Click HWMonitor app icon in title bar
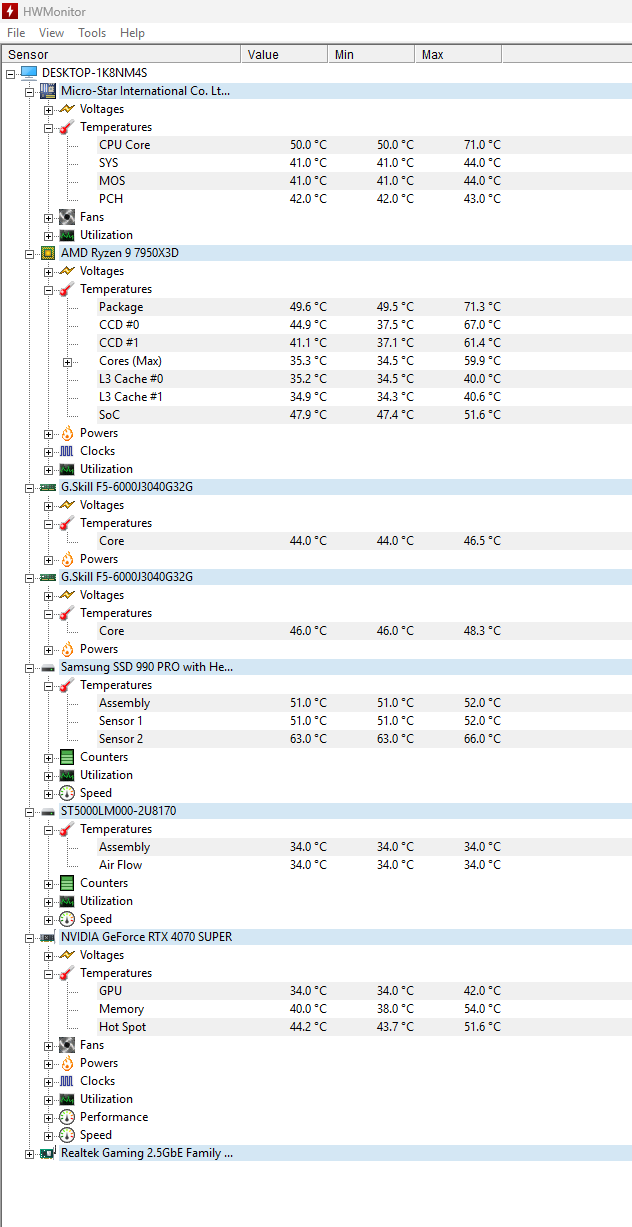632x1227 pixels. click(11, 12)
